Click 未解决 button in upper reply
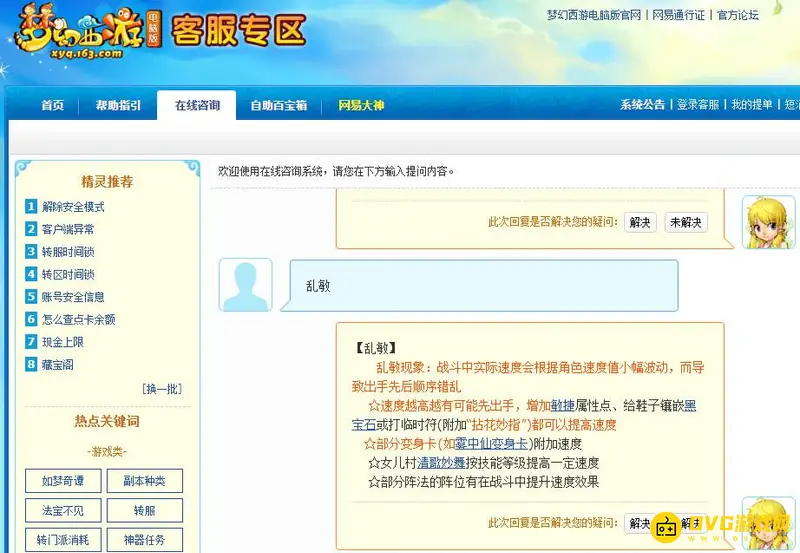The height and width of the screenshot is (553, 800). pyautogui.click(x=686, y=222)
